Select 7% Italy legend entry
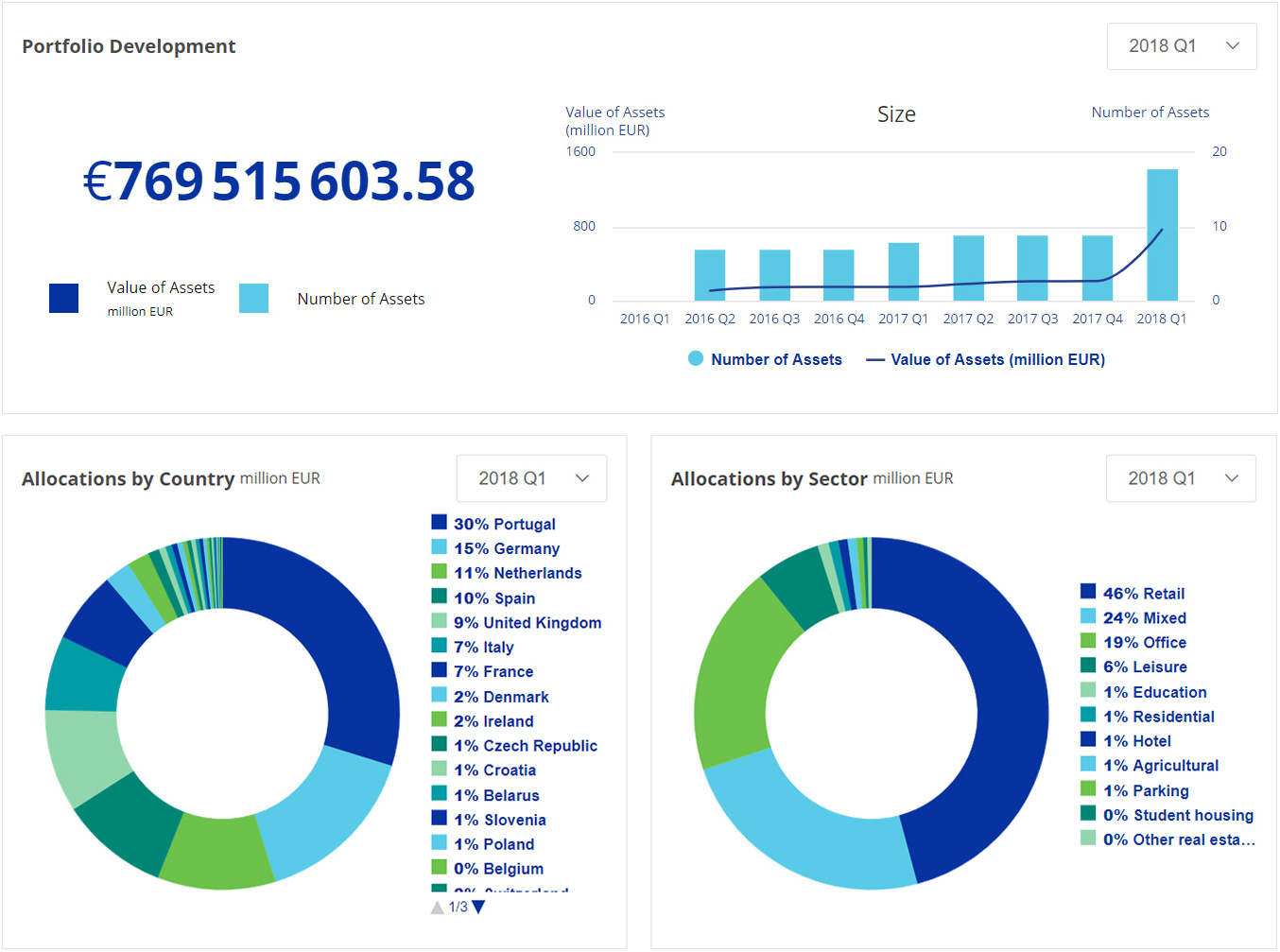 click(473, 647)
